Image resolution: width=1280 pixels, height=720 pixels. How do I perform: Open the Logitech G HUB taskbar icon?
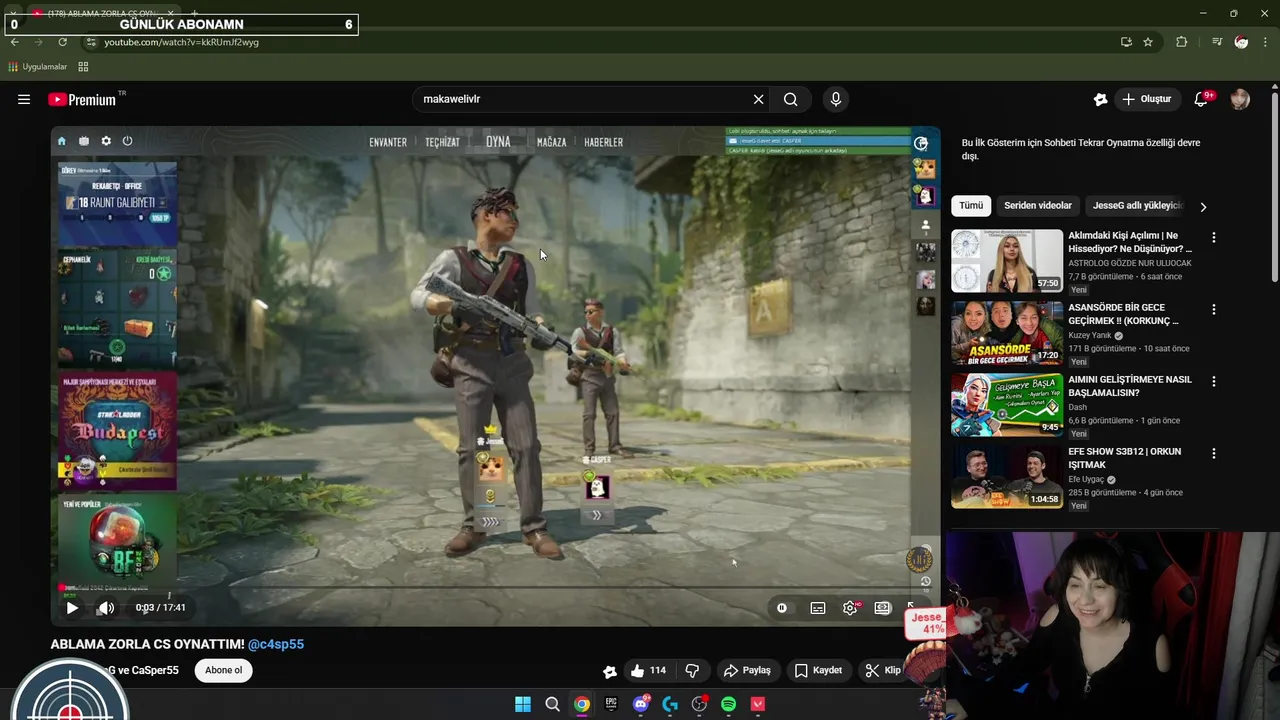(x=670, y=704)
